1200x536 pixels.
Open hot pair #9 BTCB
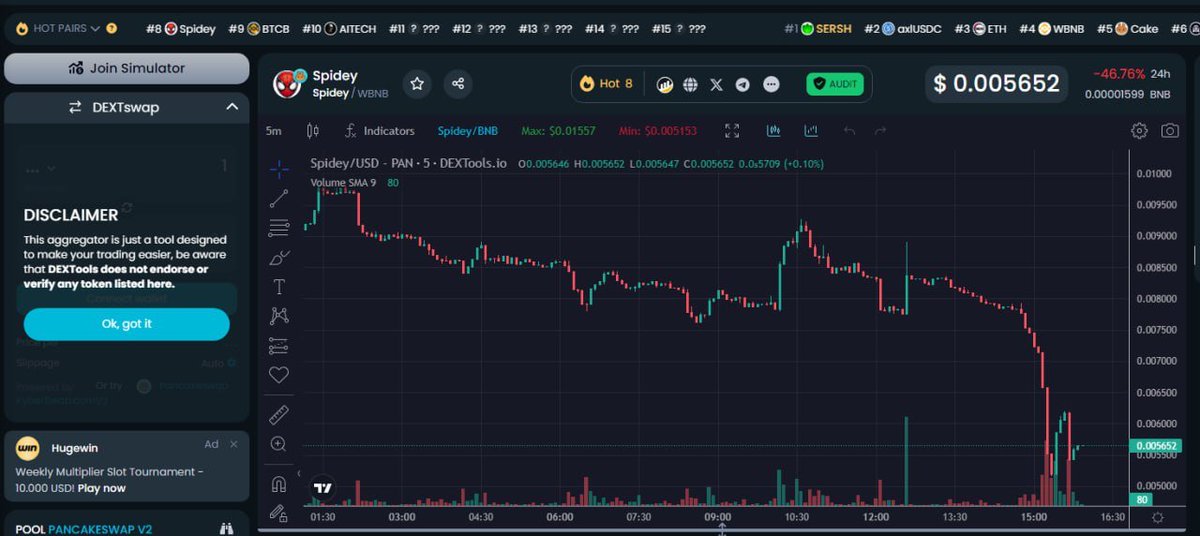pyautogui.click(x=259, y=28)
